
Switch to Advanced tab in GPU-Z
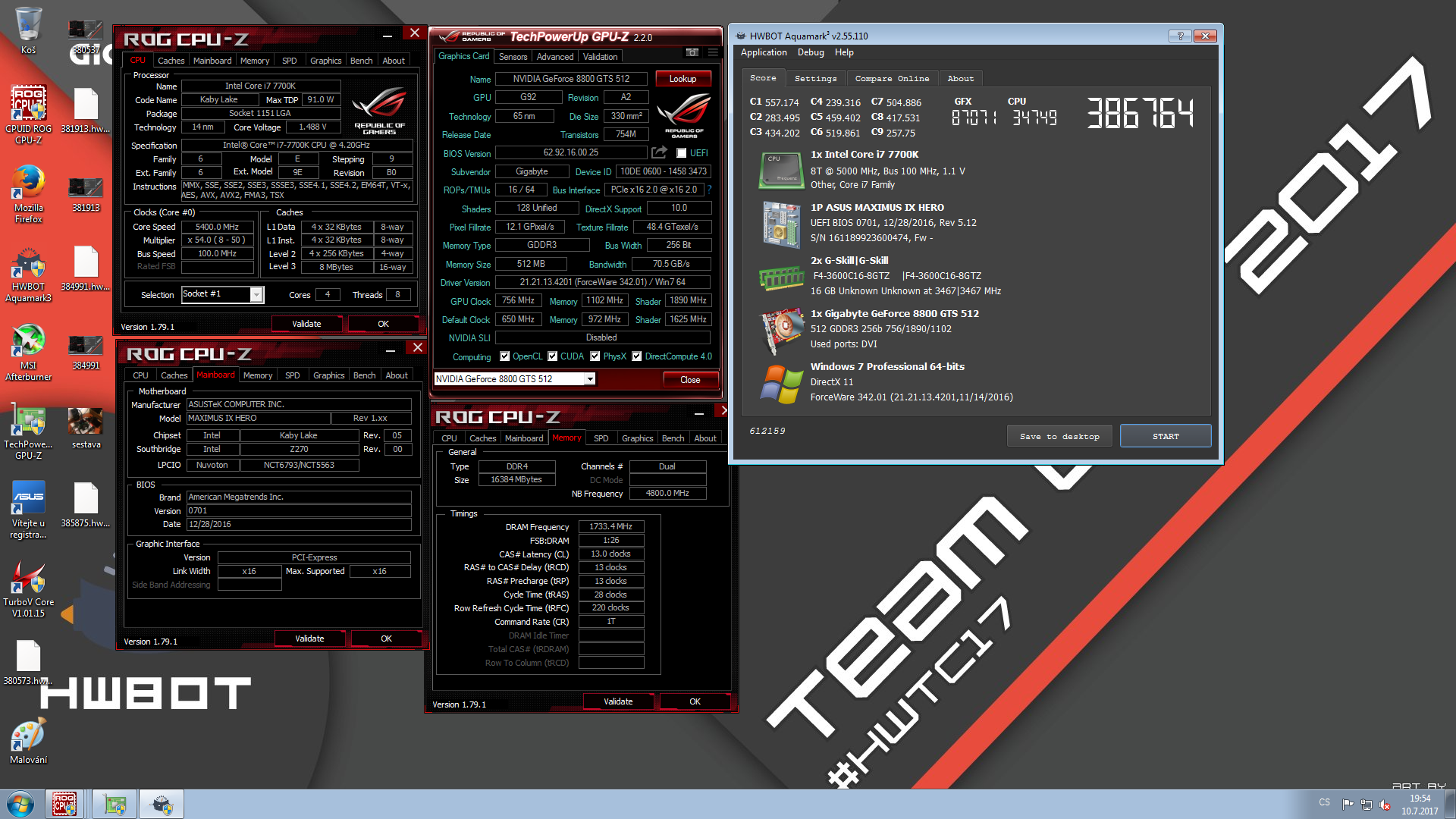tap(555, 57)
